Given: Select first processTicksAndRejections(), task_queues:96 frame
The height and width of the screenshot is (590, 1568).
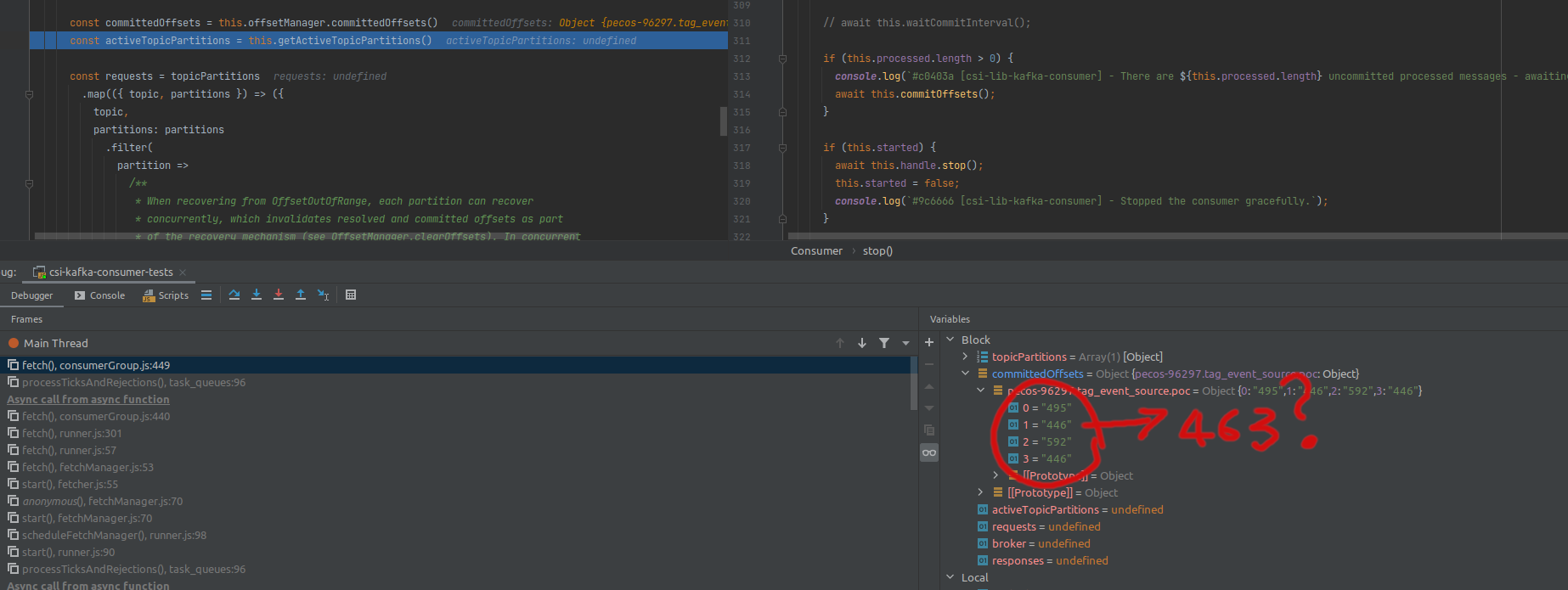Looking at the screenshot, I should [x=455, y=382].
